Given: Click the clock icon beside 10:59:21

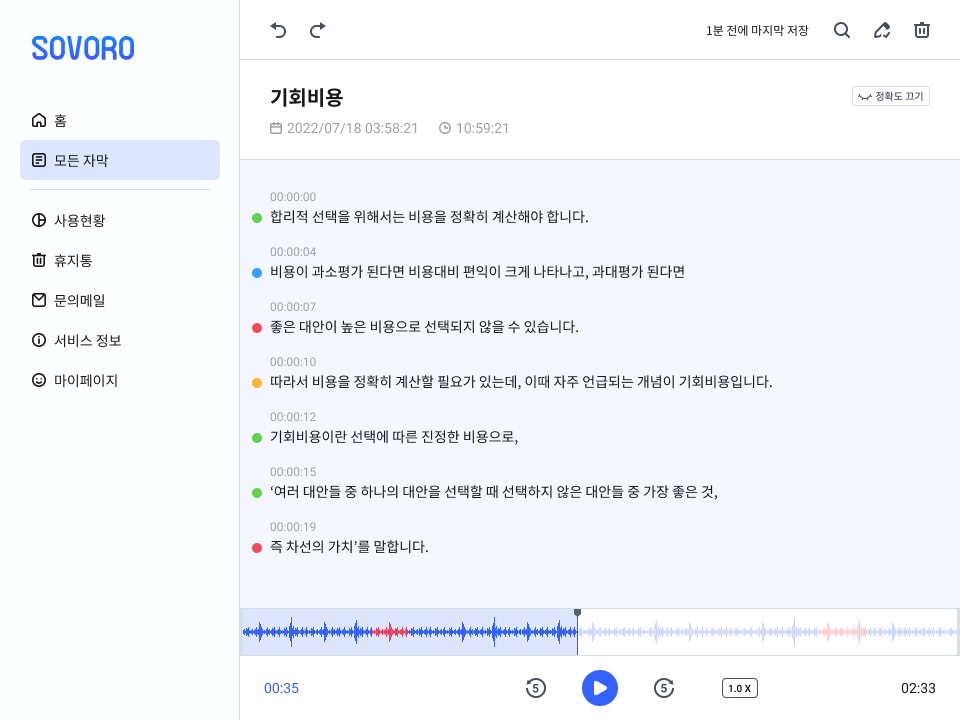Looking at the screenshot, I should (x=445, y=128).
